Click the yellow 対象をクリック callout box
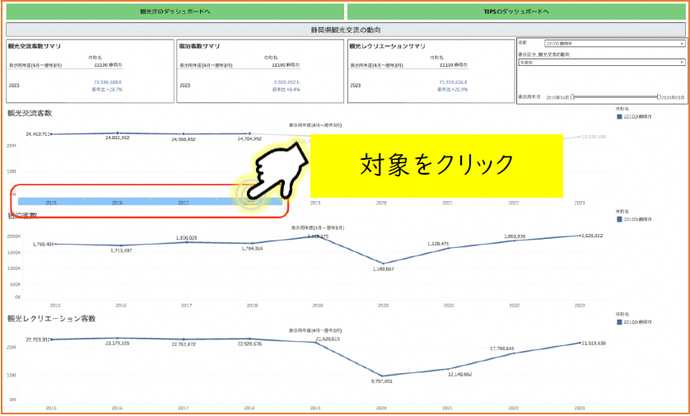 pyautogui.click(x=436, y=163)
